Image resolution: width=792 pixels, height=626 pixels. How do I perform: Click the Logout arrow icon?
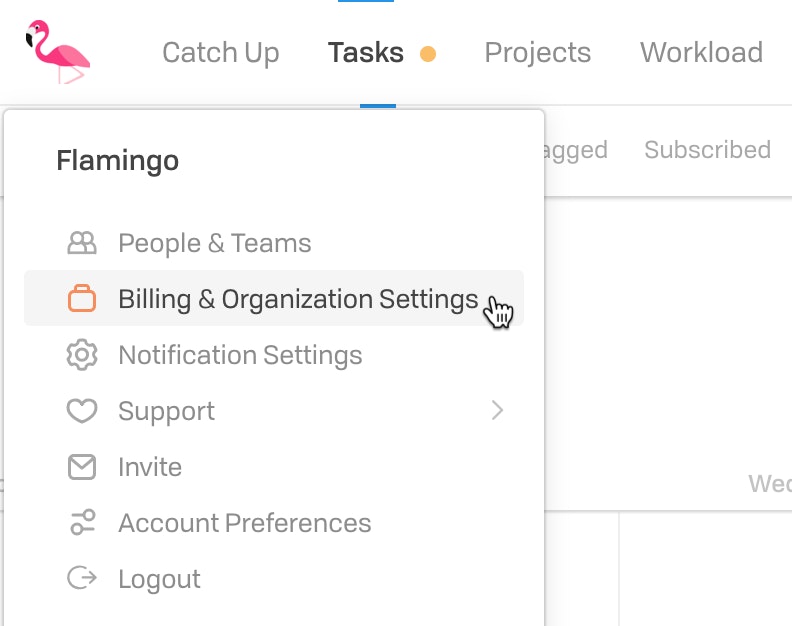click(82, 578)
